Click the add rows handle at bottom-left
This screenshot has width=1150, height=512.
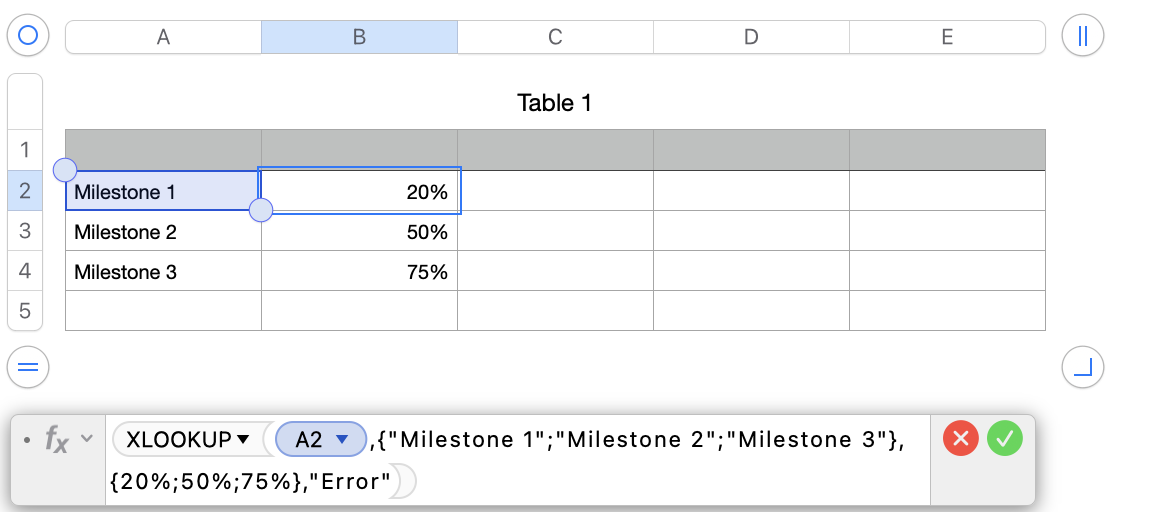pyautogui.click(x=28, y=368)
